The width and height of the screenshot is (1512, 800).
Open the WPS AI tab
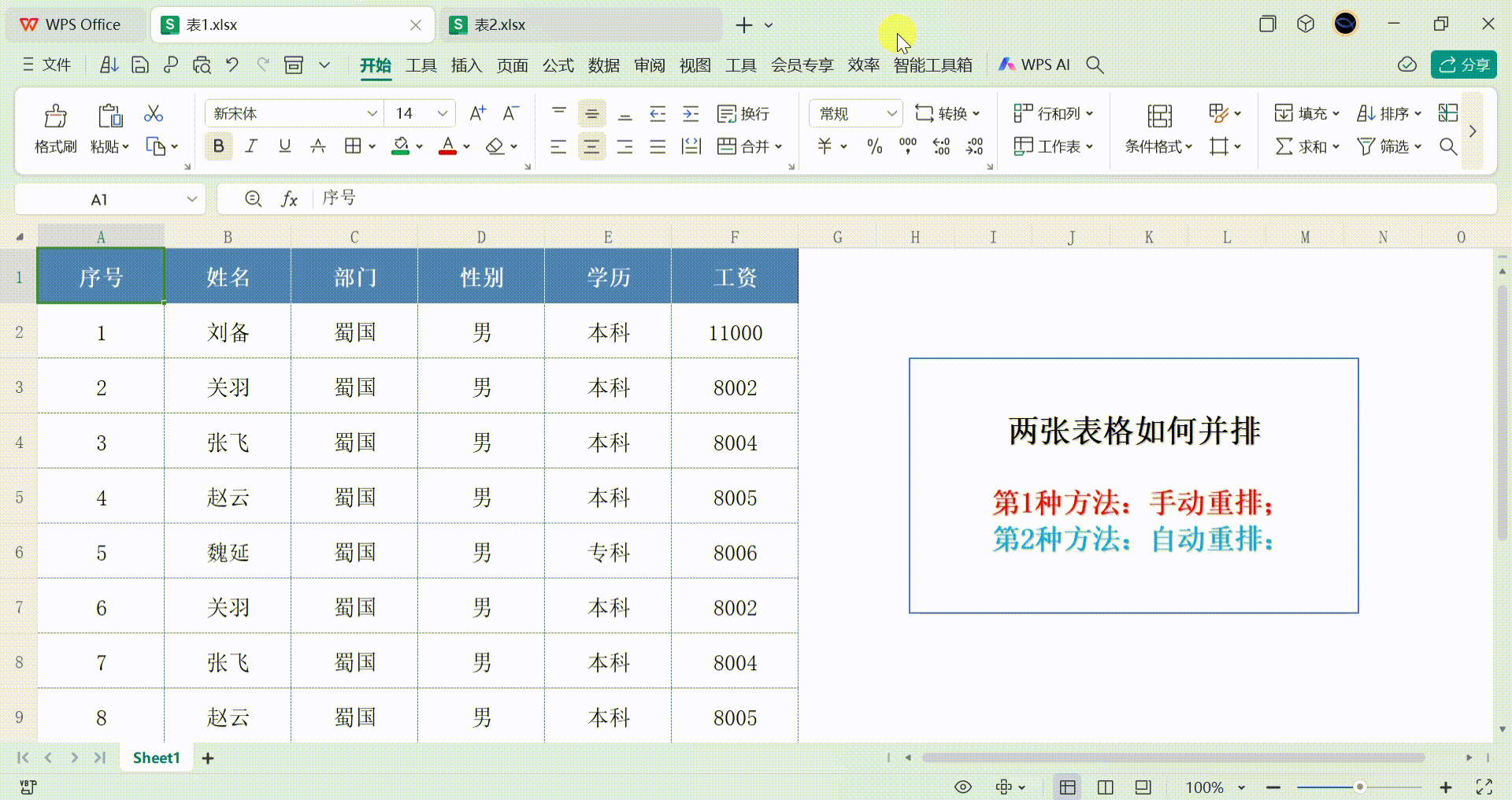point(1035,65)
